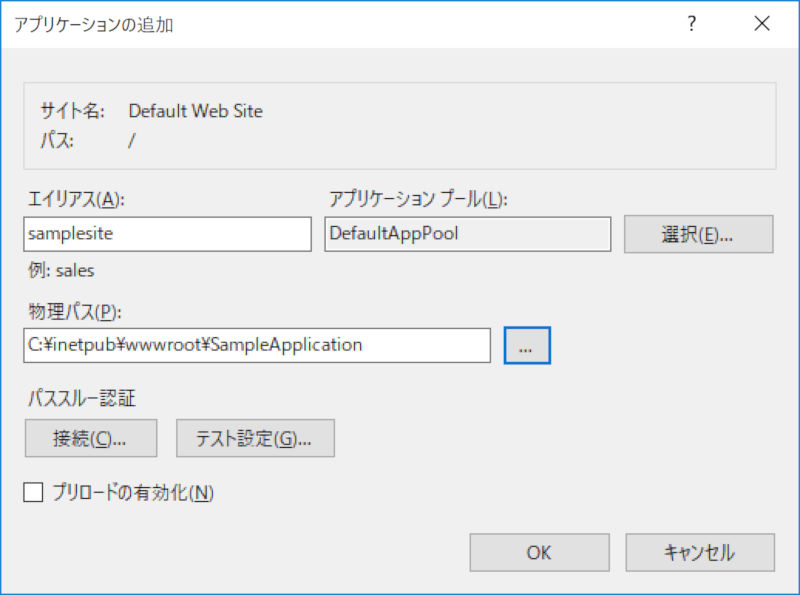
Task: Open テスト設定 to verify the settings
Action: click(255, 437)
